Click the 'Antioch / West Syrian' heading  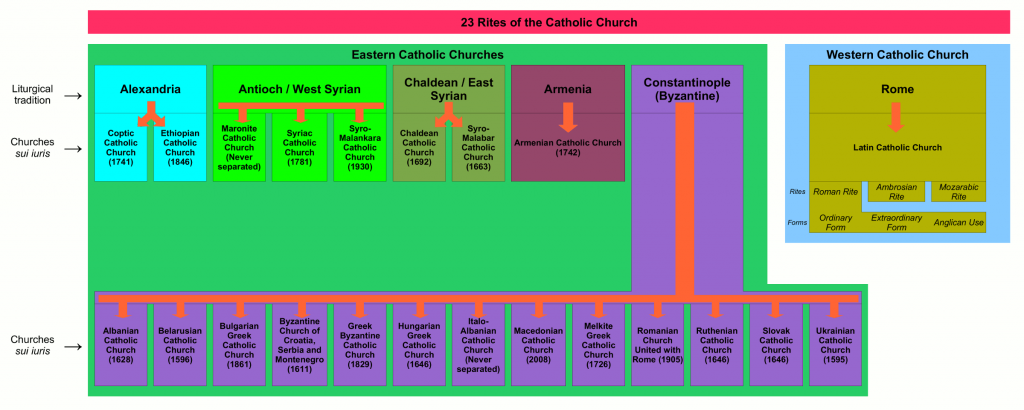(300, 89)
